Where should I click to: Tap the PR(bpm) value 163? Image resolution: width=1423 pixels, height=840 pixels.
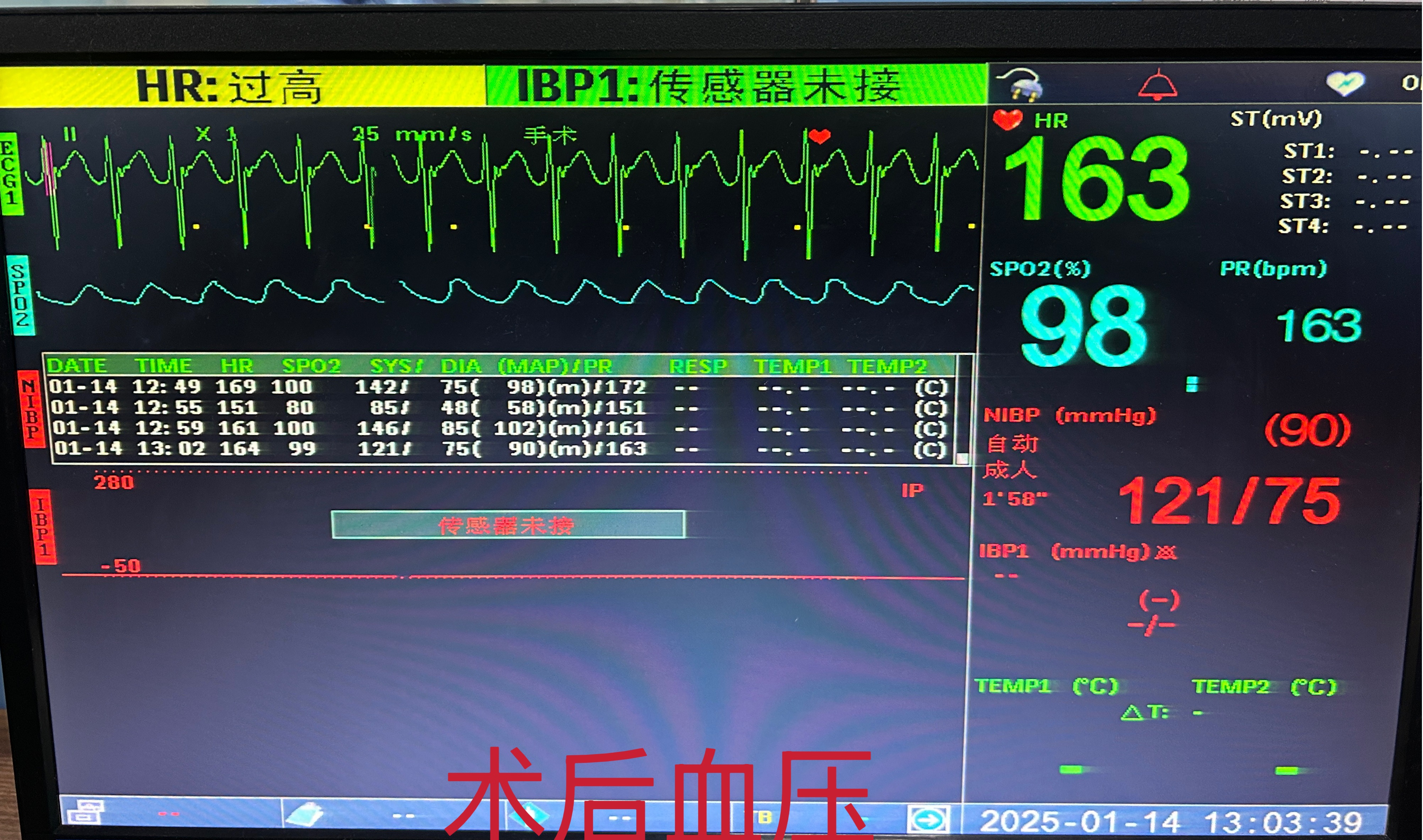[x=1319, y=326]
